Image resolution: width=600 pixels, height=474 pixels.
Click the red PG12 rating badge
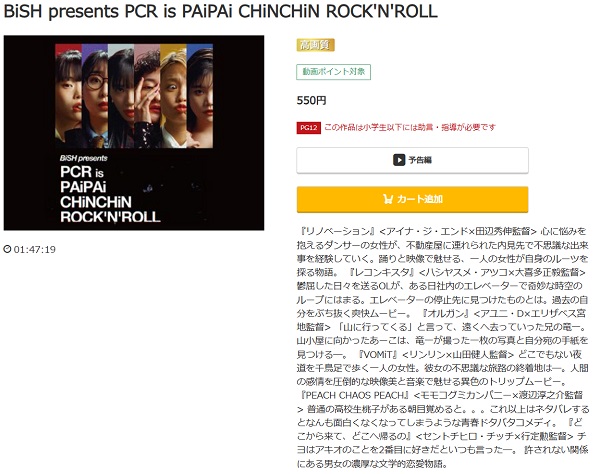tap(308, 127)
